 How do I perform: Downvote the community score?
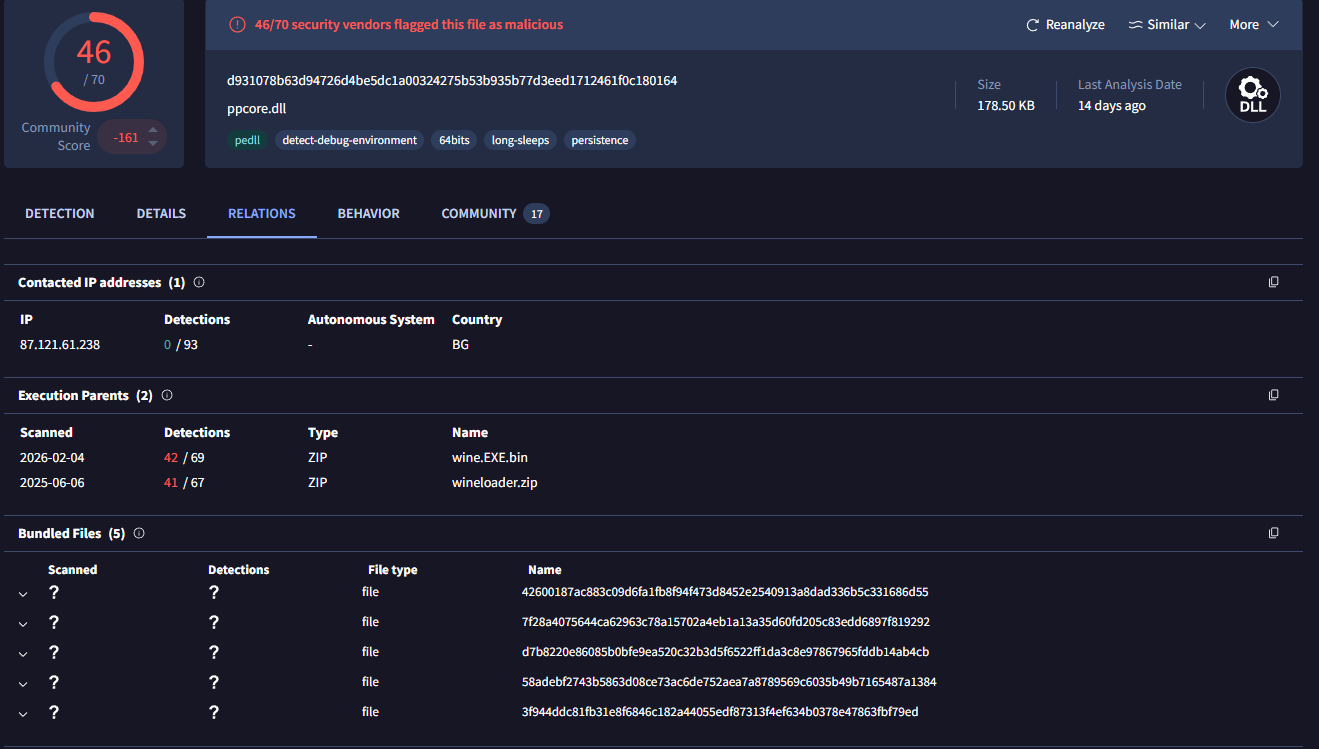tap(153, 144)
